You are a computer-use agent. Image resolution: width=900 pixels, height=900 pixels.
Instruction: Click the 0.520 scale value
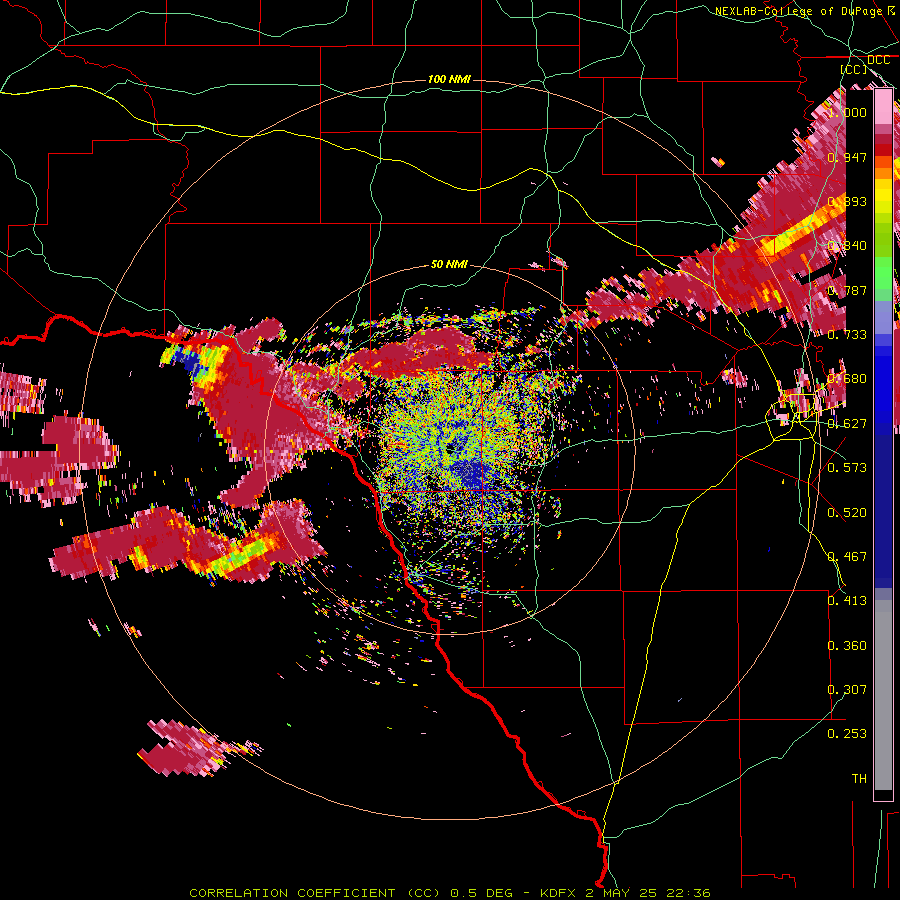pos(847,513)
